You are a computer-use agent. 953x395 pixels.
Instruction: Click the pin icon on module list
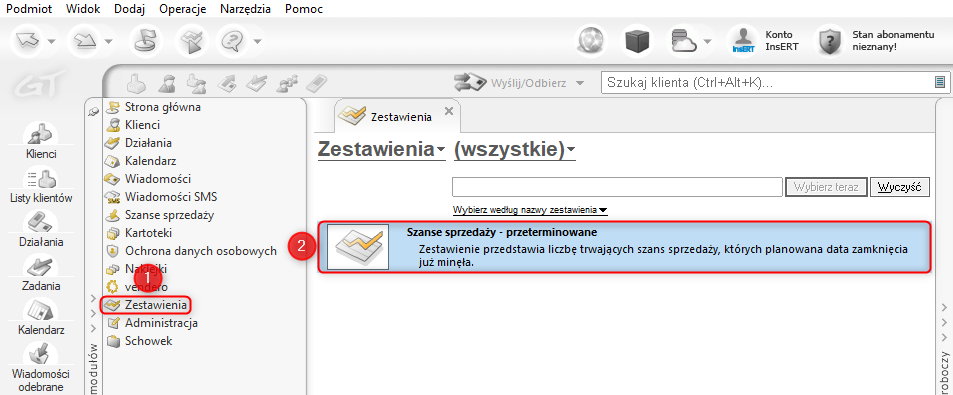(94, 111)
